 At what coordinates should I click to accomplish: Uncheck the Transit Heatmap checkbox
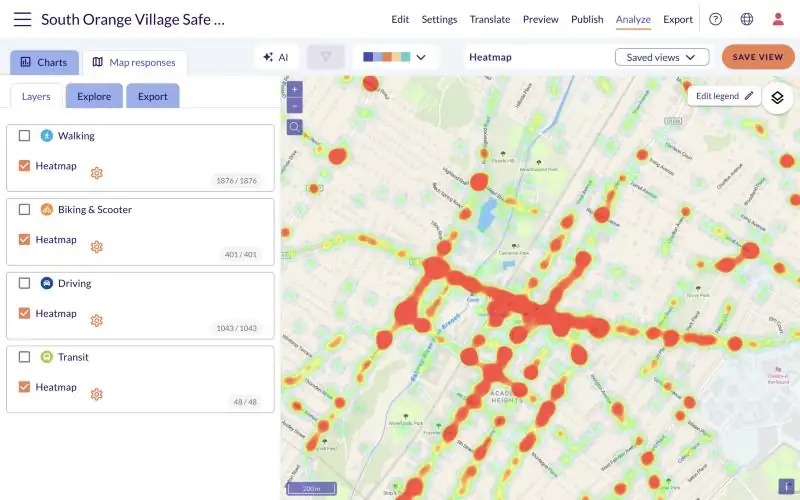point(24,387)
